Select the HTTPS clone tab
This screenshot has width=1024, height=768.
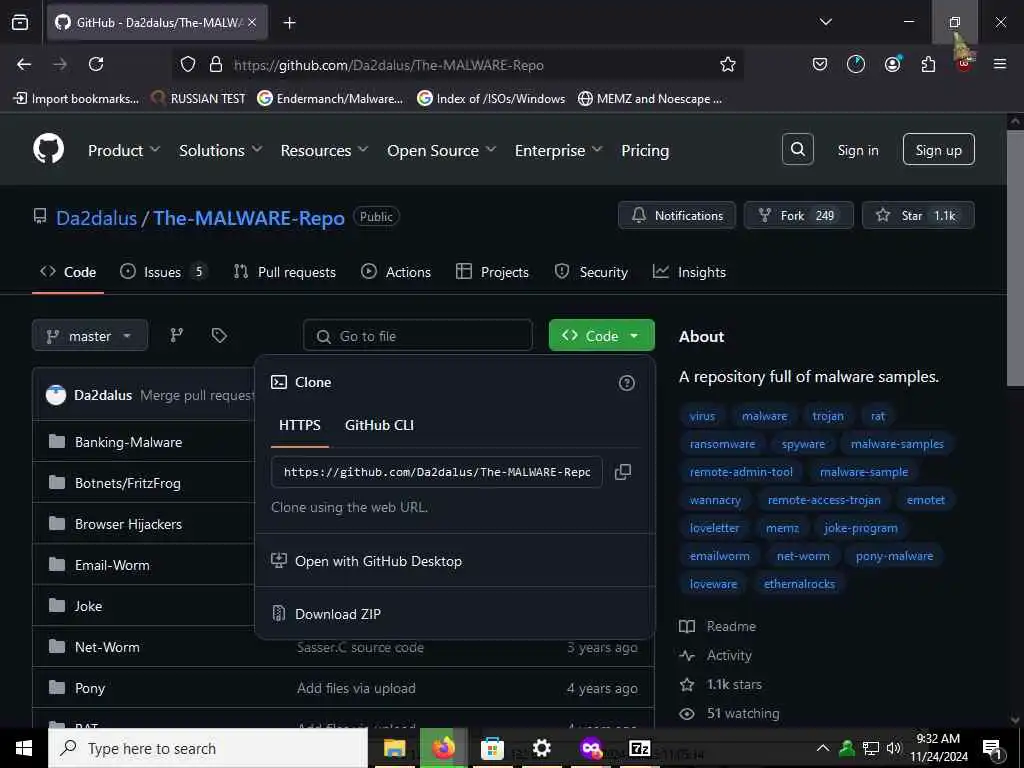[x=300, y=425]
